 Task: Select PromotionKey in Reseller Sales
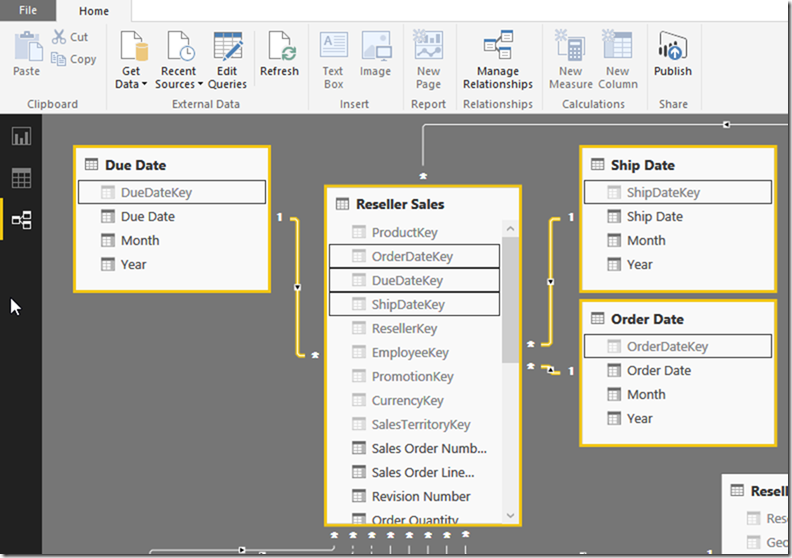tap(414, 377)
